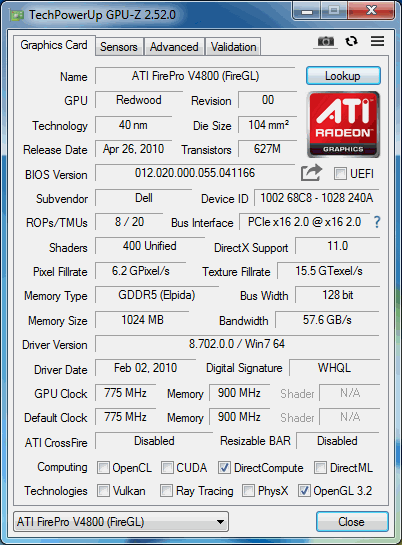
Task: Open the hamburger menu icon
Action: (377, 41)
